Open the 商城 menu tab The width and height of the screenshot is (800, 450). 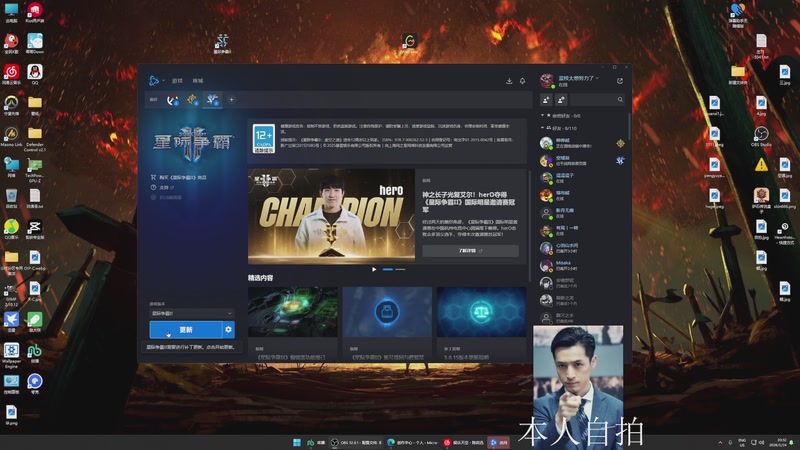197,81
